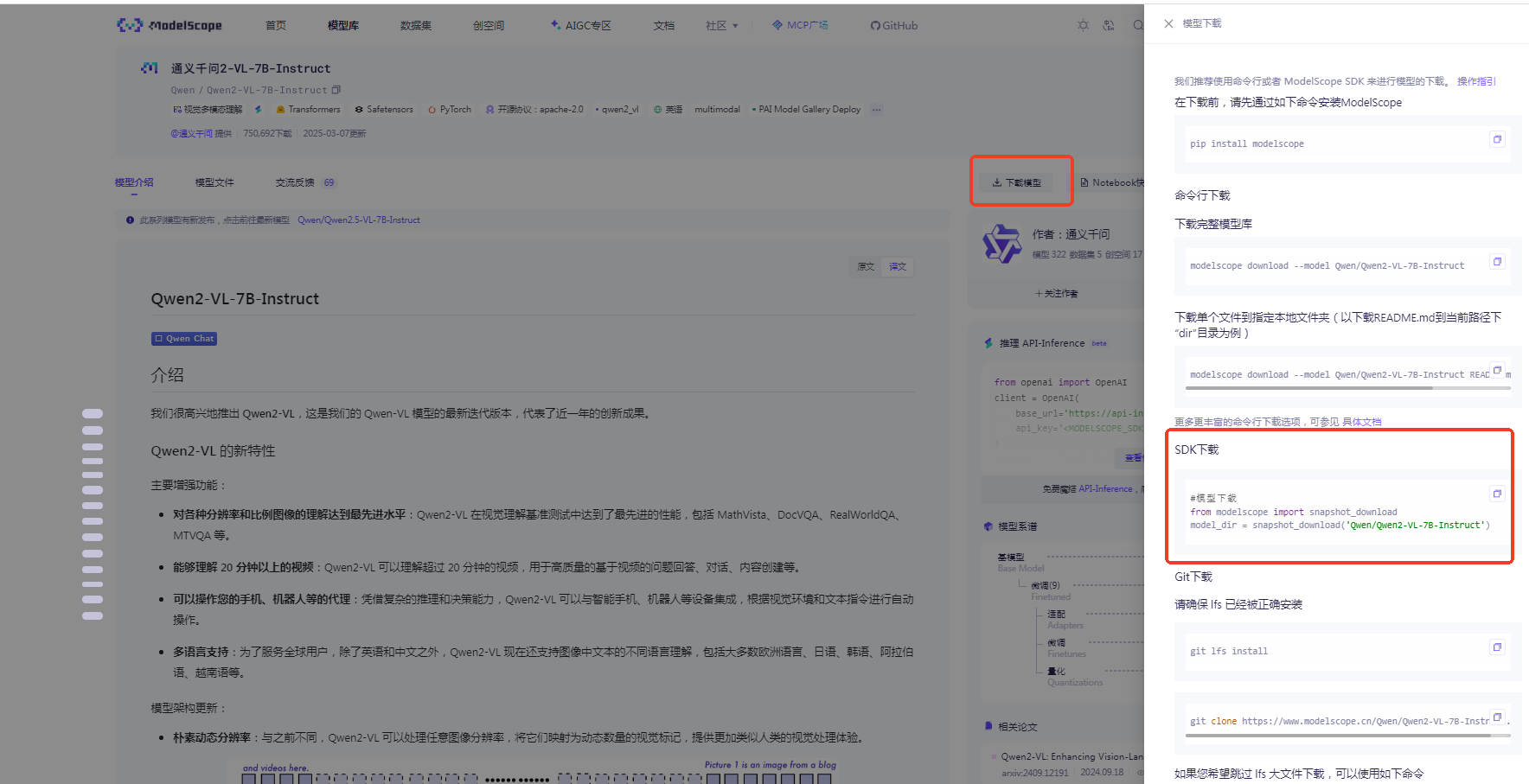Image resolution: width=1529 pixels, height=784 pixels.
Task: Click the PAI Model Gallery Deploy tag
Action: point(806,110)
